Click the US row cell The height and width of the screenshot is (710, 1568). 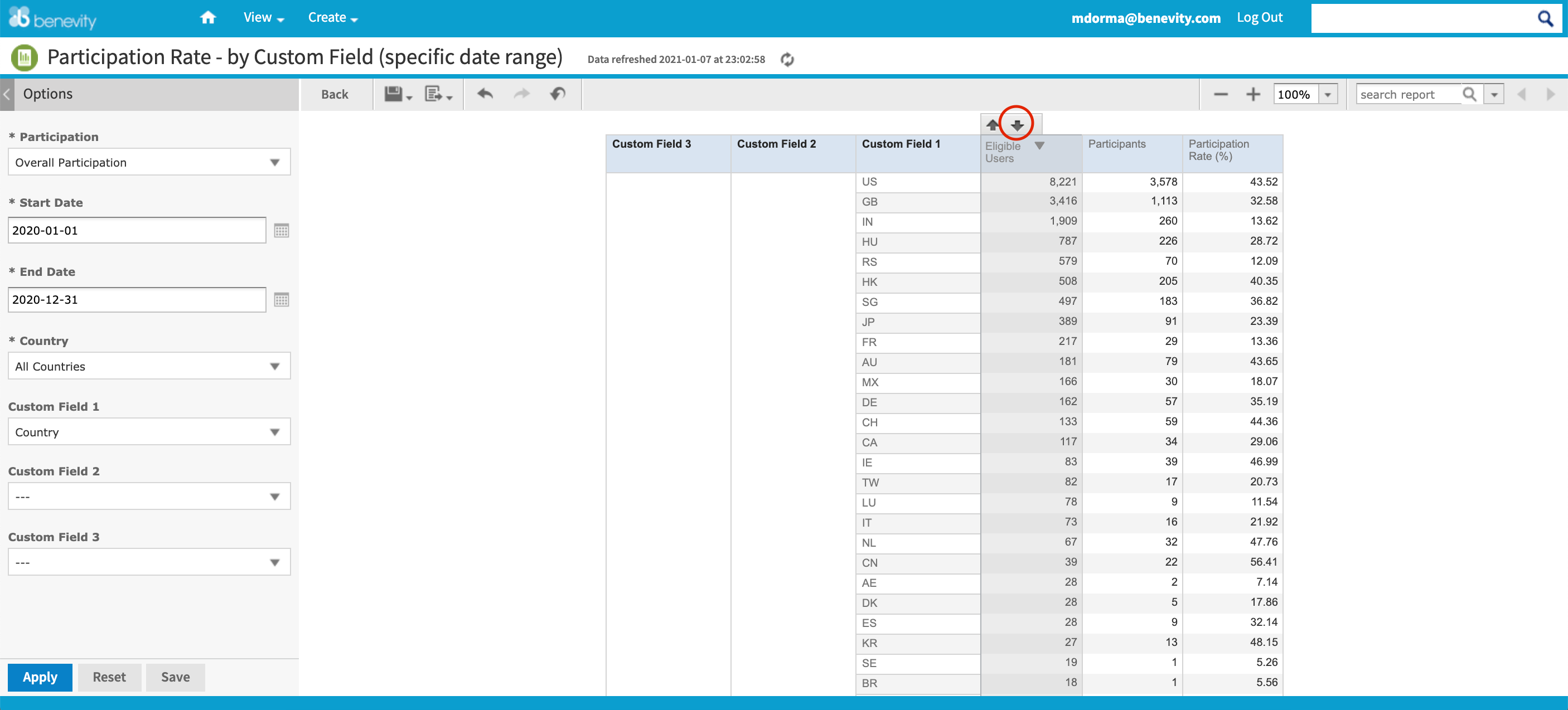coord(918,182)
